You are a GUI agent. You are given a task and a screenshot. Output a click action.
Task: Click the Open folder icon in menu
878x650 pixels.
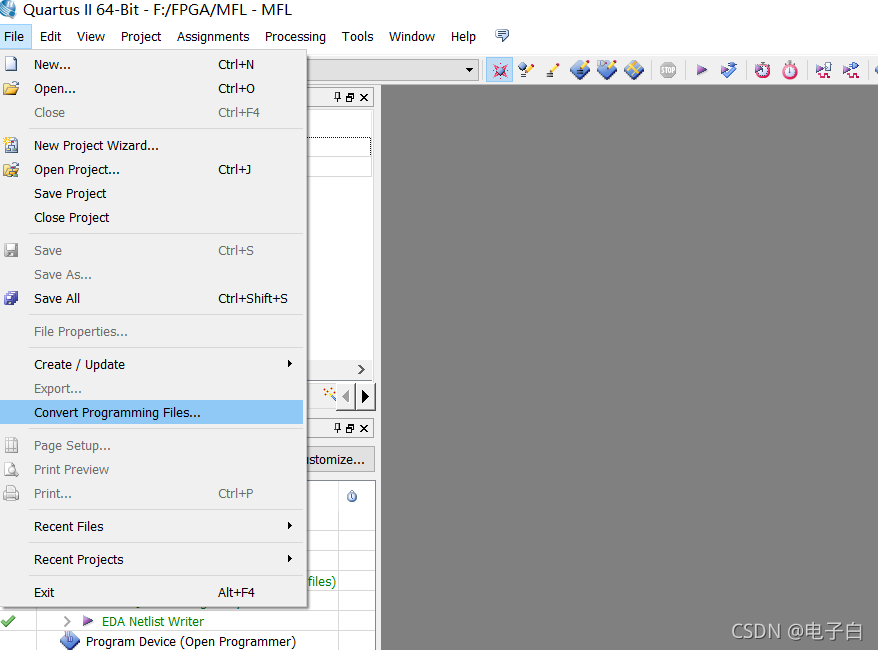(11, 88)
